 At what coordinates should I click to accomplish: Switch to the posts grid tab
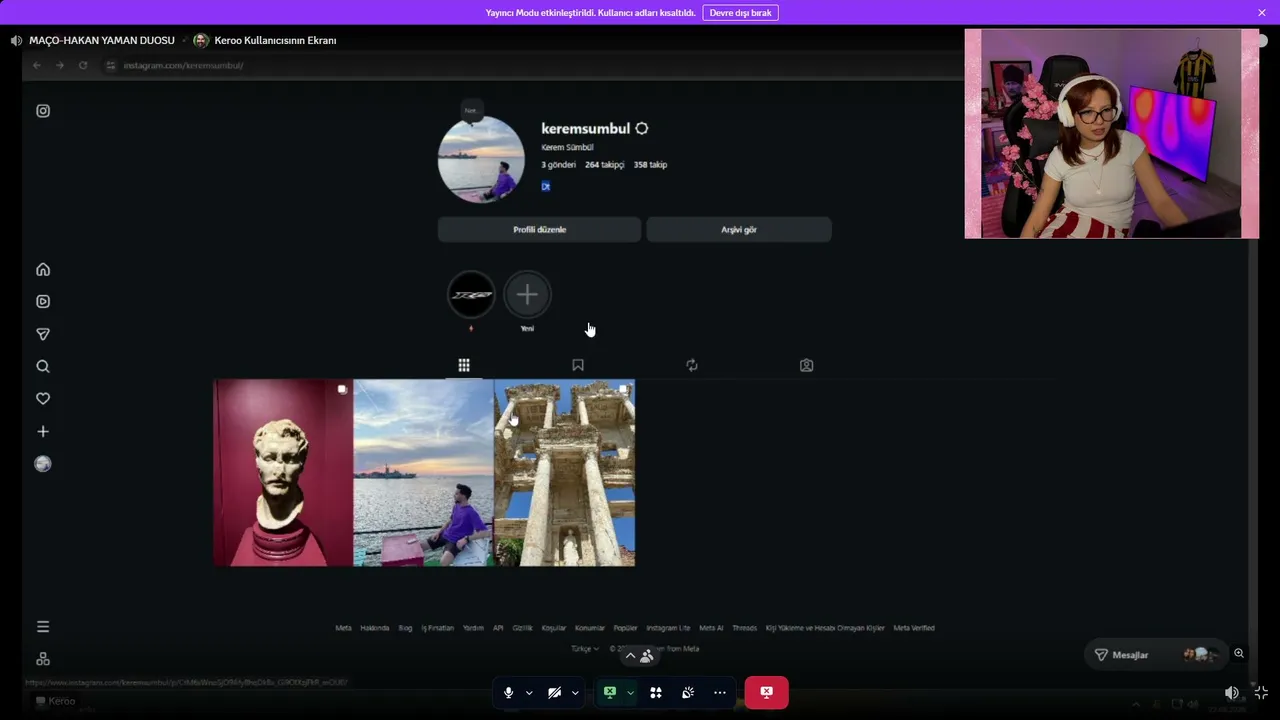[464, 366]
